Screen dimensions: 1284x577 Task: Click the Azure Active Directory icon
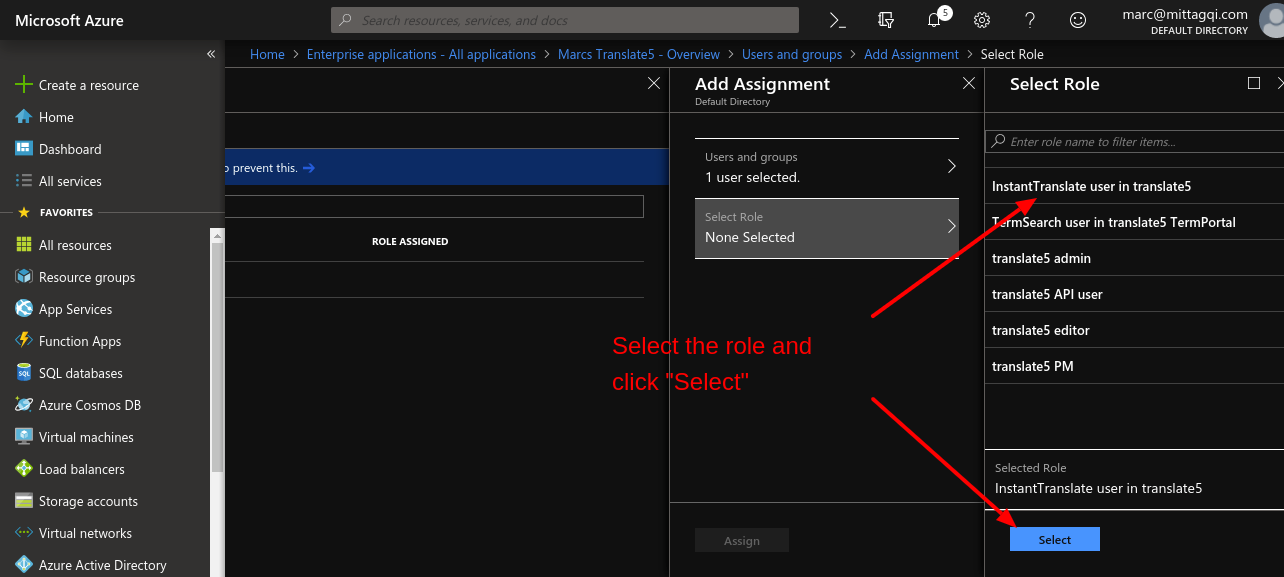[x=24, y=565]
